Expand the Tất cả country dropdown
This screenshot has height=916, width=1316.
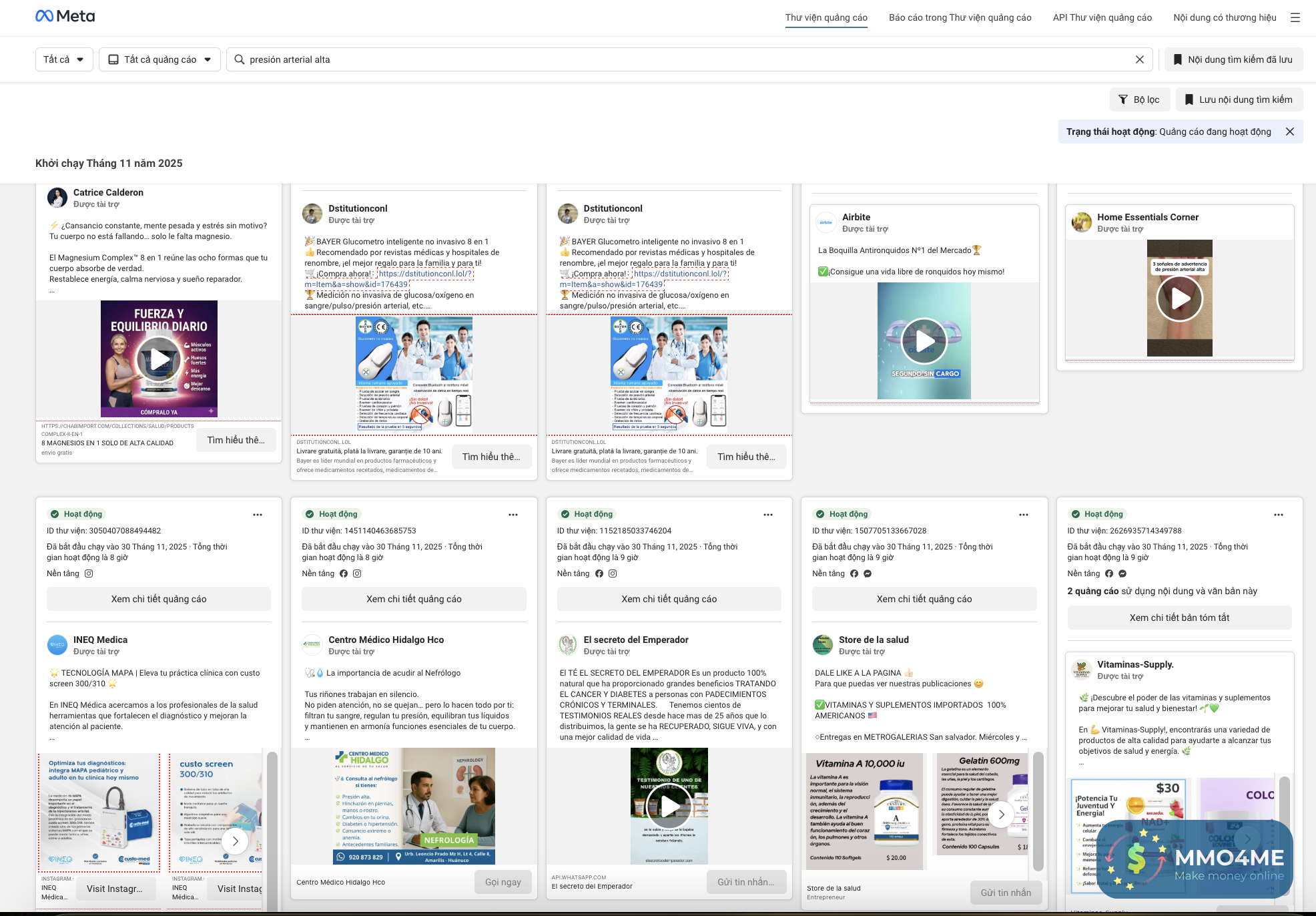click(x=64, y=59)
